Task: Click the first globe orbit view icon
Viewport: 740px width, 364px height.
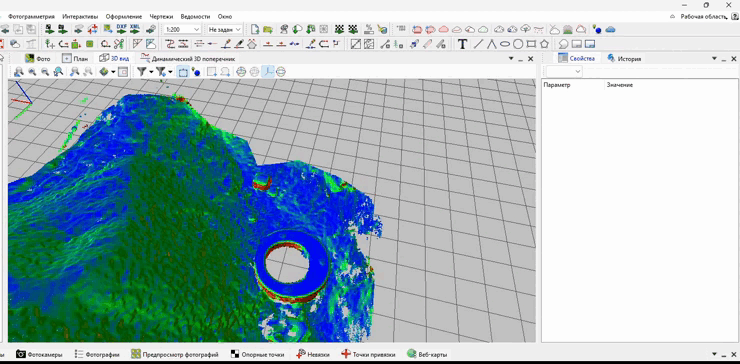Action: 241,72
